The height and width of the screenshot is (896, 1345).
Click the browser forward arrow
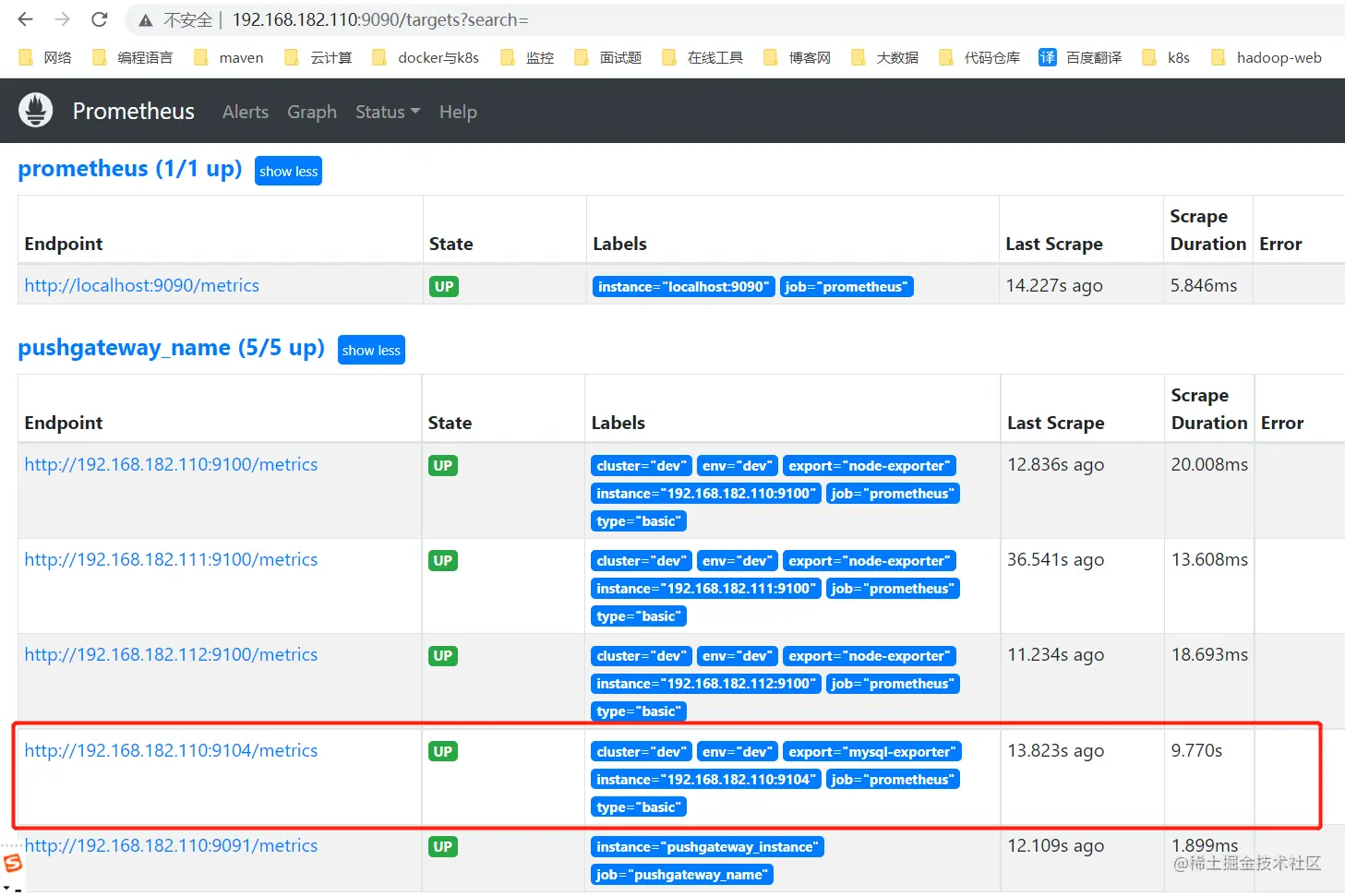click(x=63, y=19)
